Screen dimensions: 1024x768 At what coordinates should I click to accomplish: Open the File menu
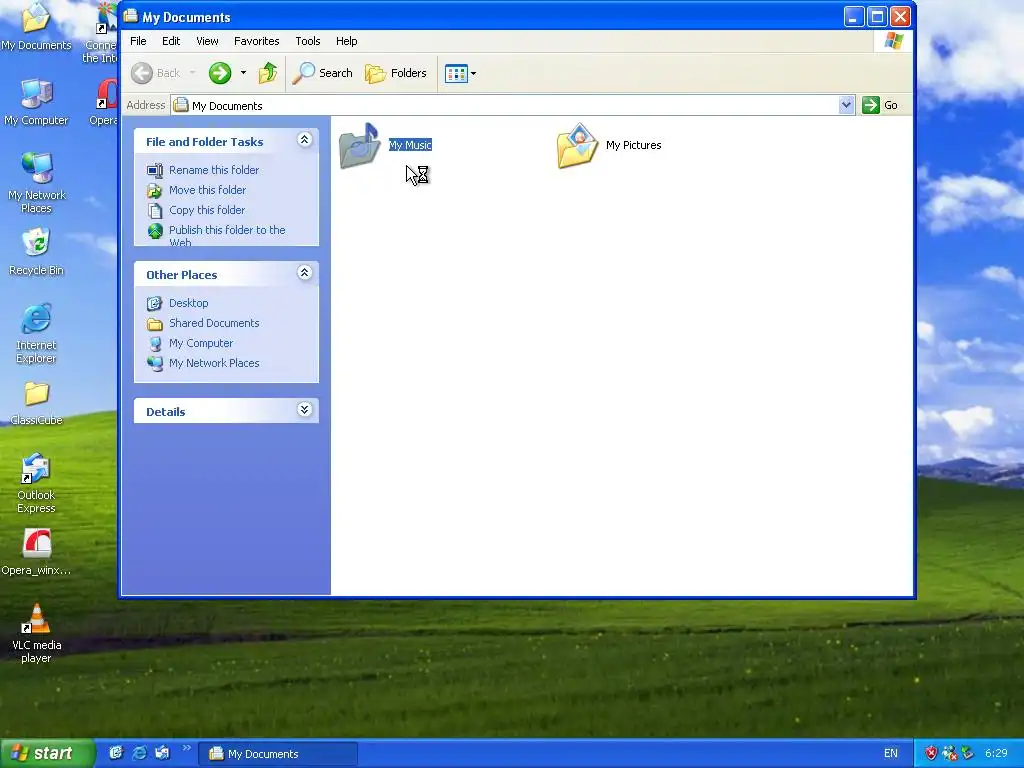pyautogui.click(x=138, y=41)
